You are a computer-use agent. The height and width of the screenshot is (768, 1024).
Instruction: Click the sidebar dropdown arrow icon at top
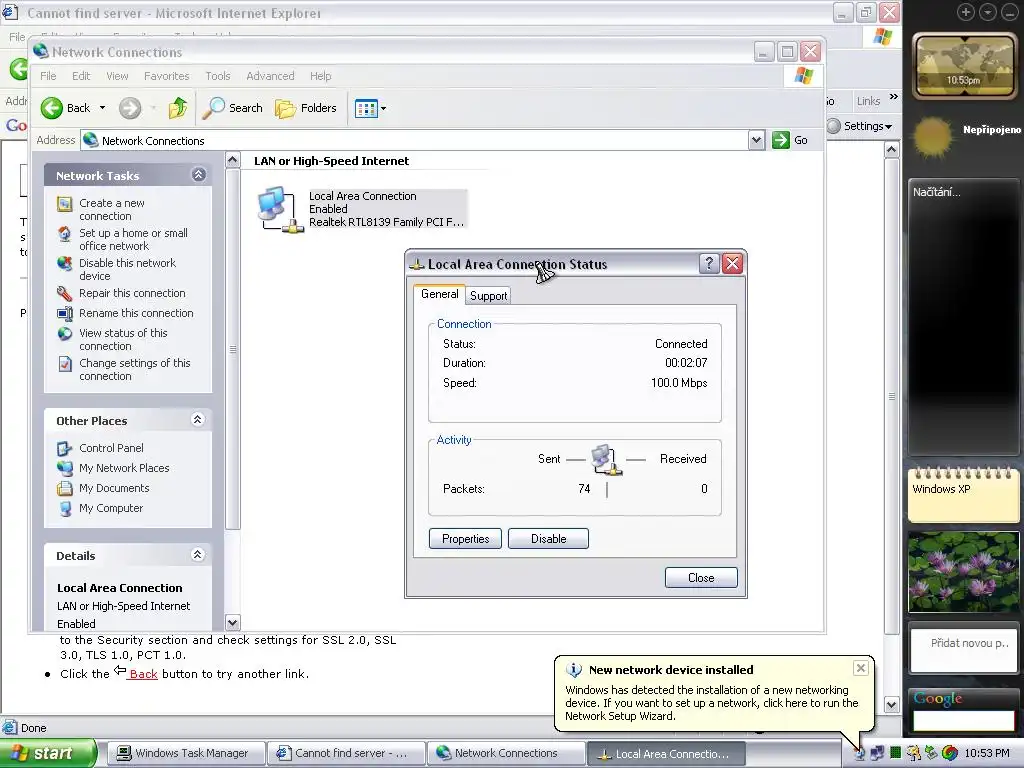point(988,12)
